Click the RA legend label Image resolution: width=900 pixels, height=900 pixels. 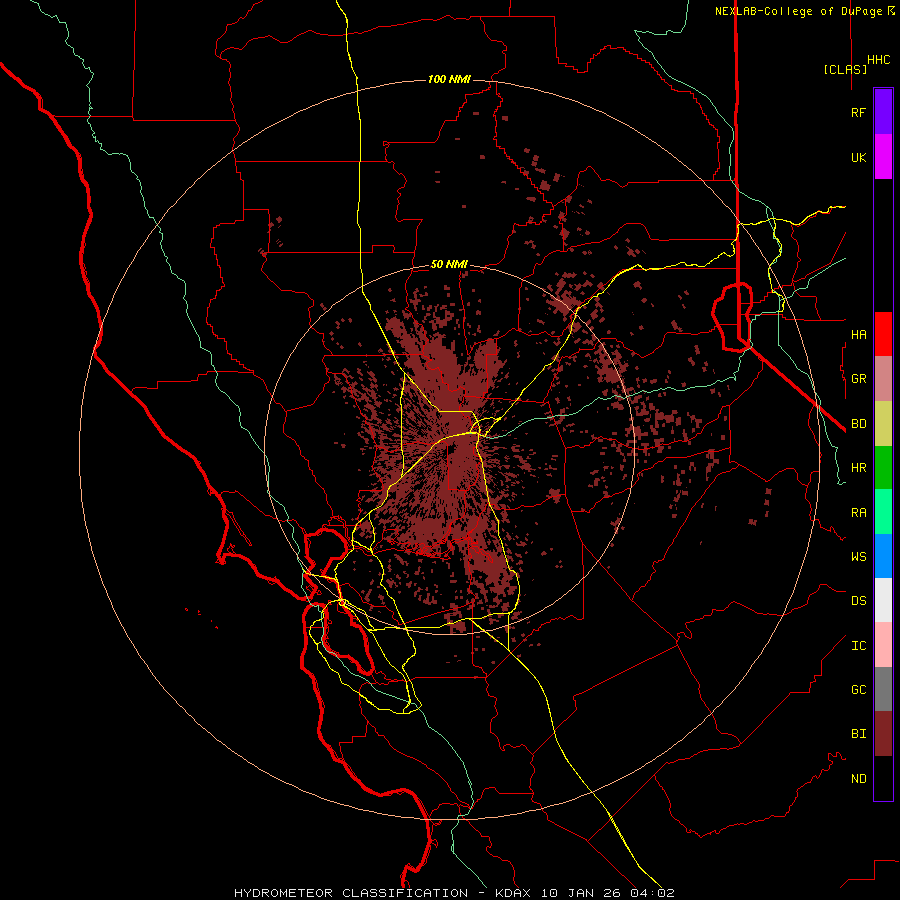858,513
